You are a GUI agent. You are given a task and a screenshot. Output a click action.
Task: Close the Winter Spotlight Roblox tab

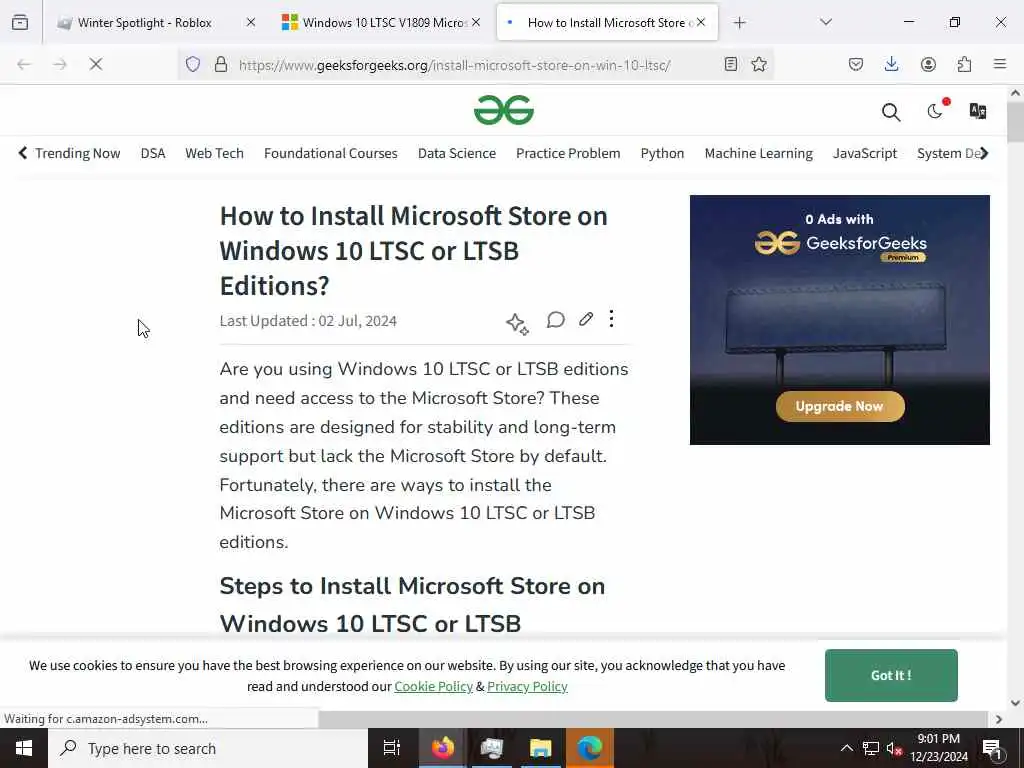251,22
